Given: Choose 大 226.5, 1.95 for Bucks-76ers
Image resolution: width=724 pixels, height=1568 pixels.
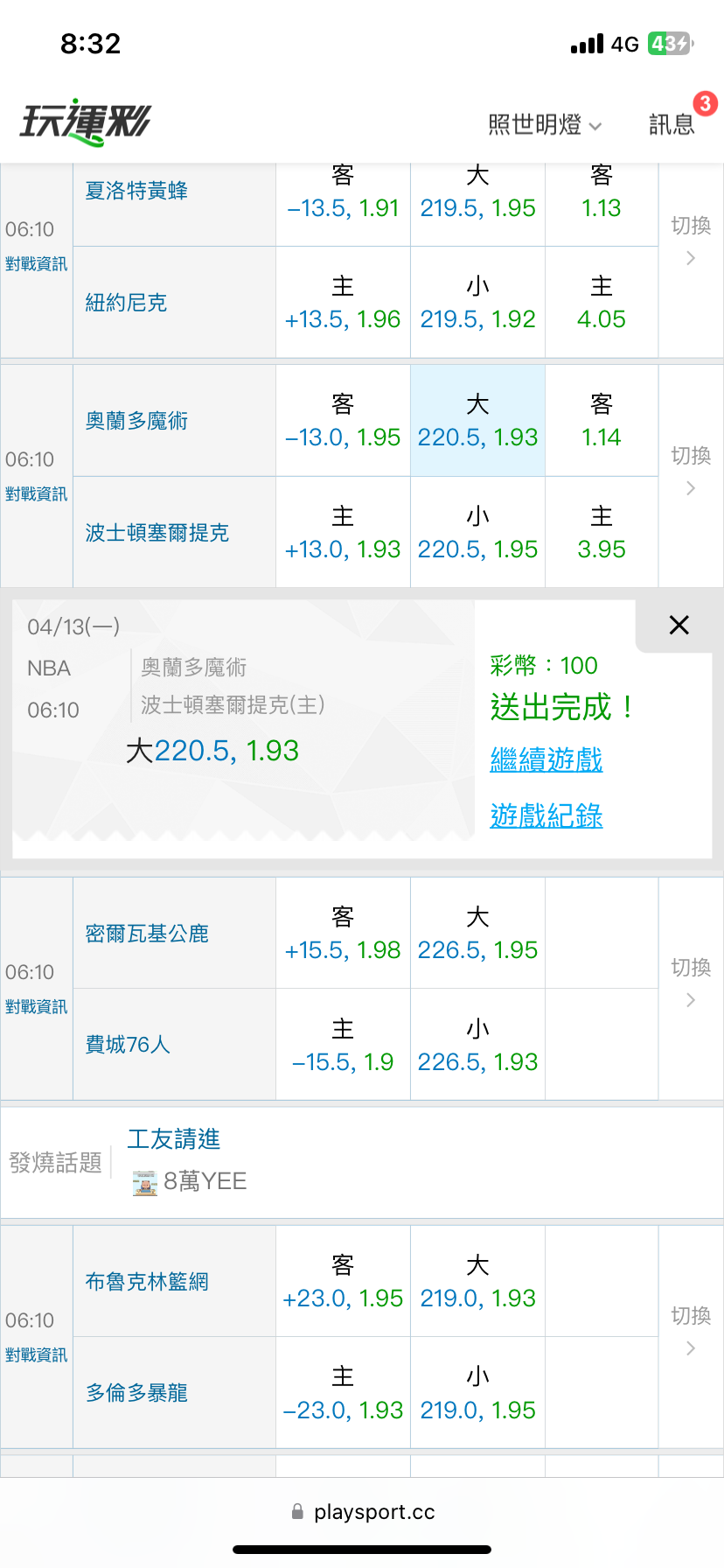Looking at the screenshot, I should 477,934.
